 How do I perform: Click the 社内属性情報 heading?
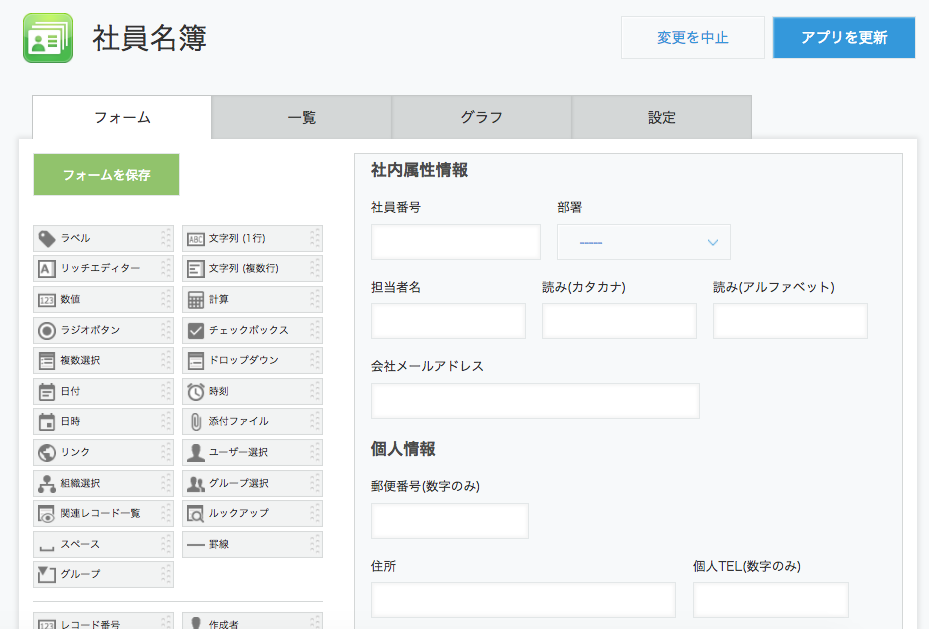click(419, 170)
